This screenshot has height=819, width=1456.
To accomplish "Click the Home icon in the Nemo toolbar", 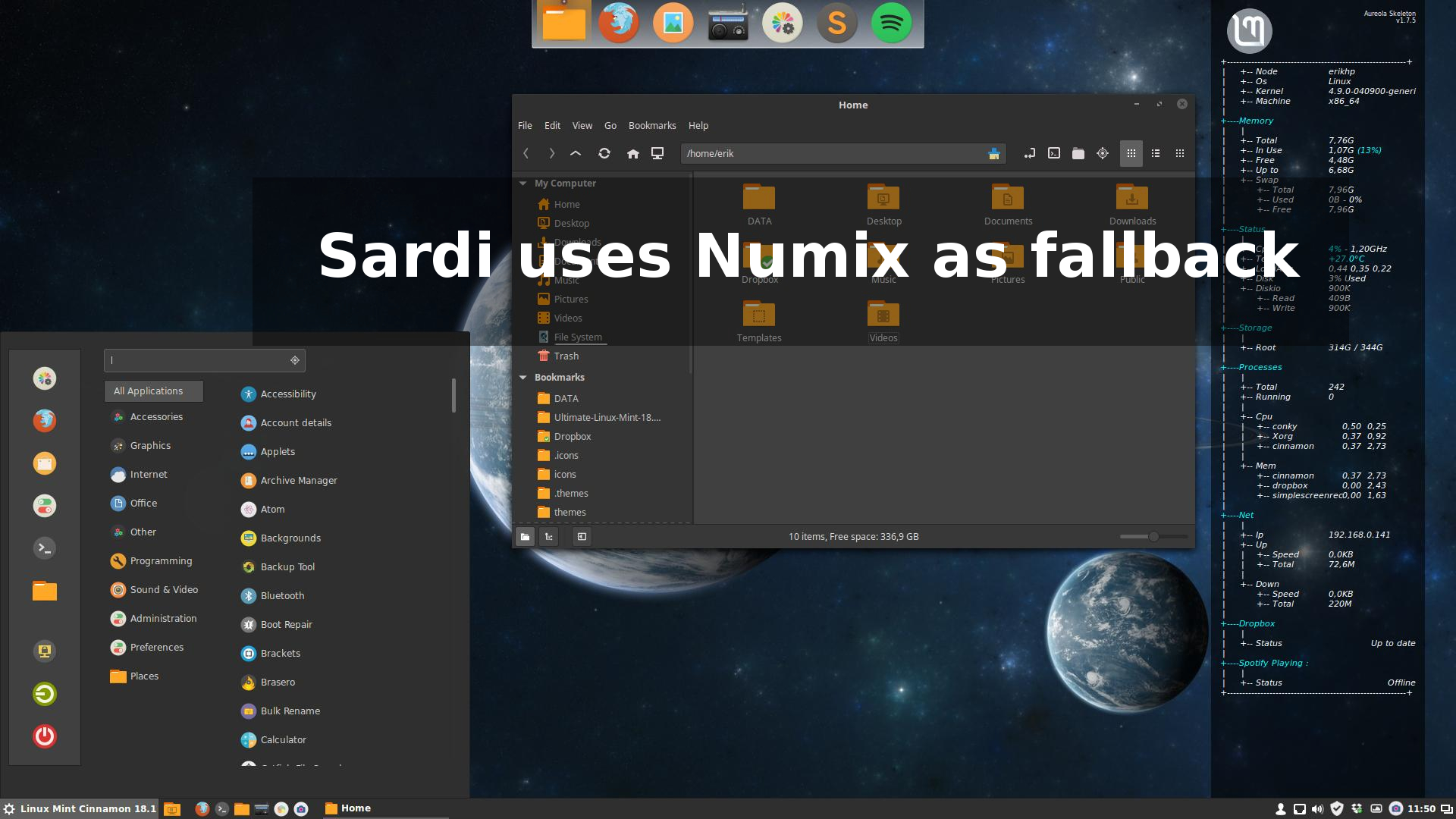I will tap(633, 153).
